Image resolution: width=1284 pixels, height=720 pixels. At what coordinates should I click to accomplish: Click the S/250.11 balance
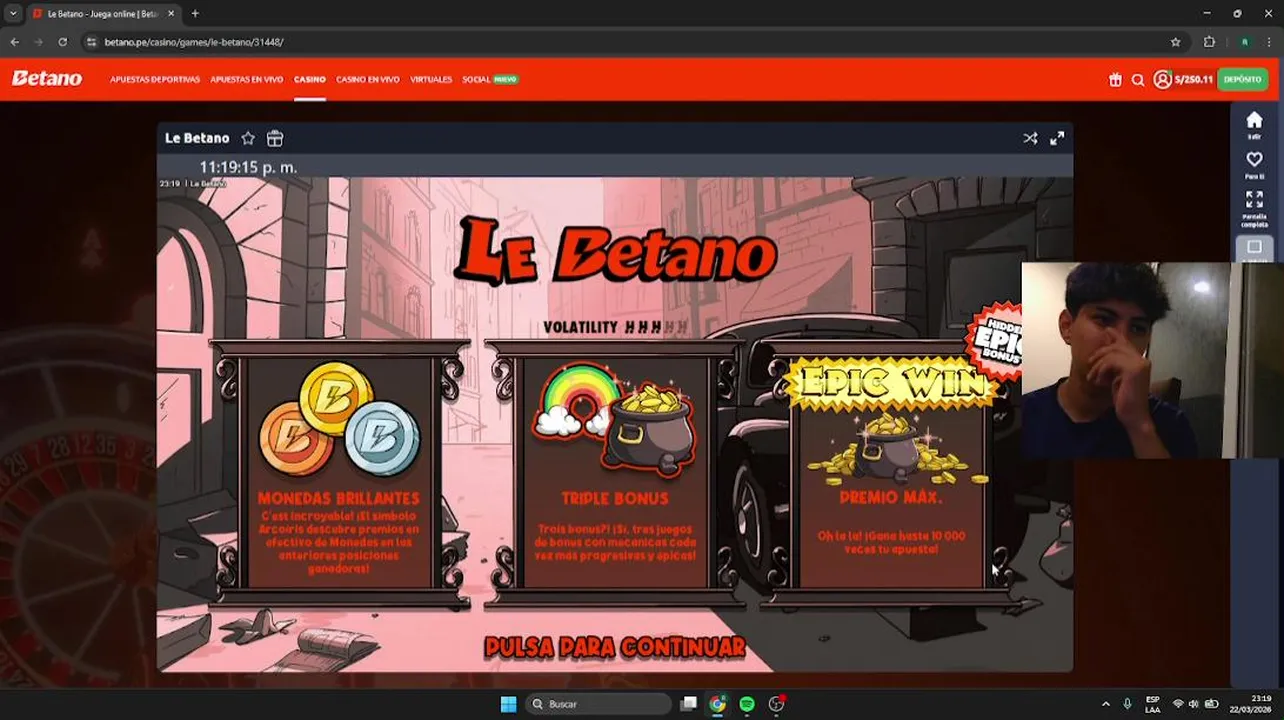tap(1194, 79)
